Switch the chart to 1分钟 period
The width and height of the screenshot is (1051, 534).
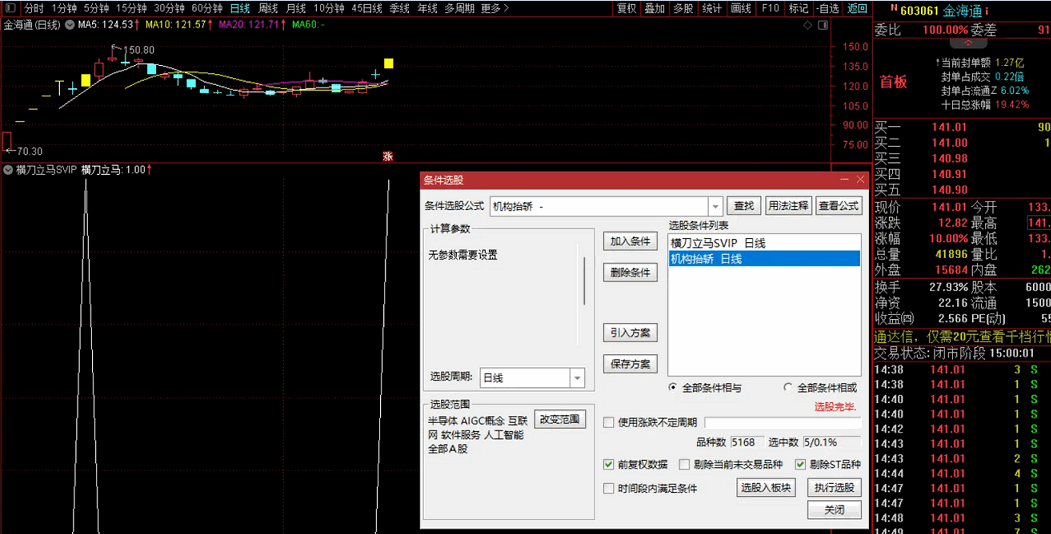point(64,8)
